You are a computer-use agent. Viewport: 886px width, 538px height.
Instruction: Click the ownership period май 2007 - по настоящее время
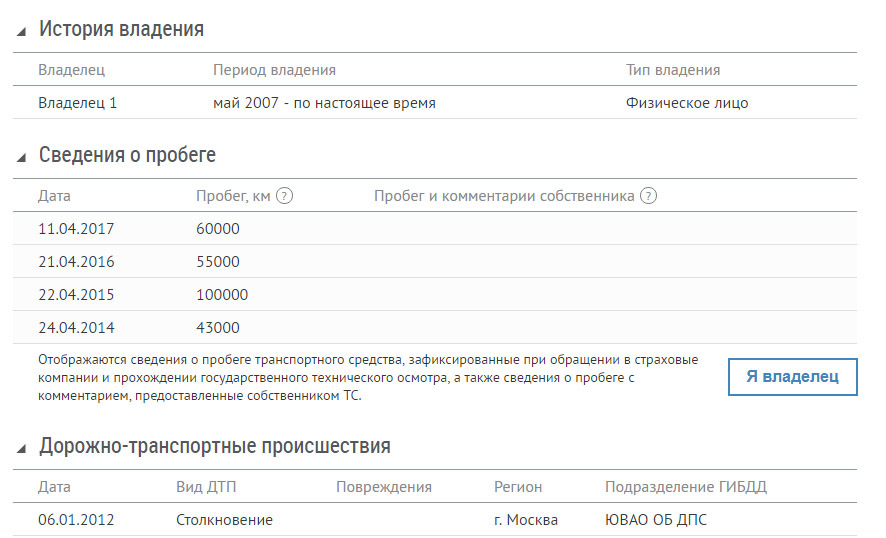[324, 103]
